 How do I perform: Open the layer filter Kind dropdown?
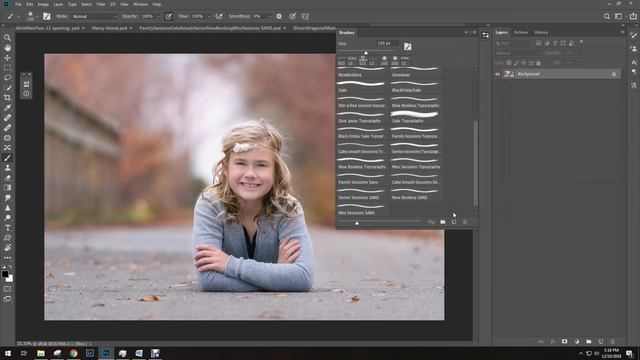coord(514,43)
